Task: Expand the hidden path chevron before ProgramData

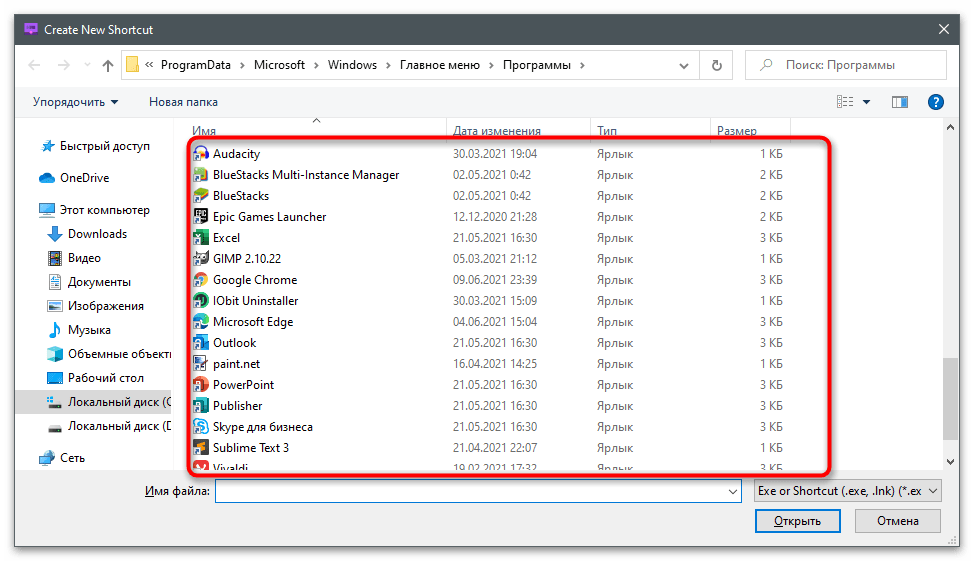Action: (149, 65)
